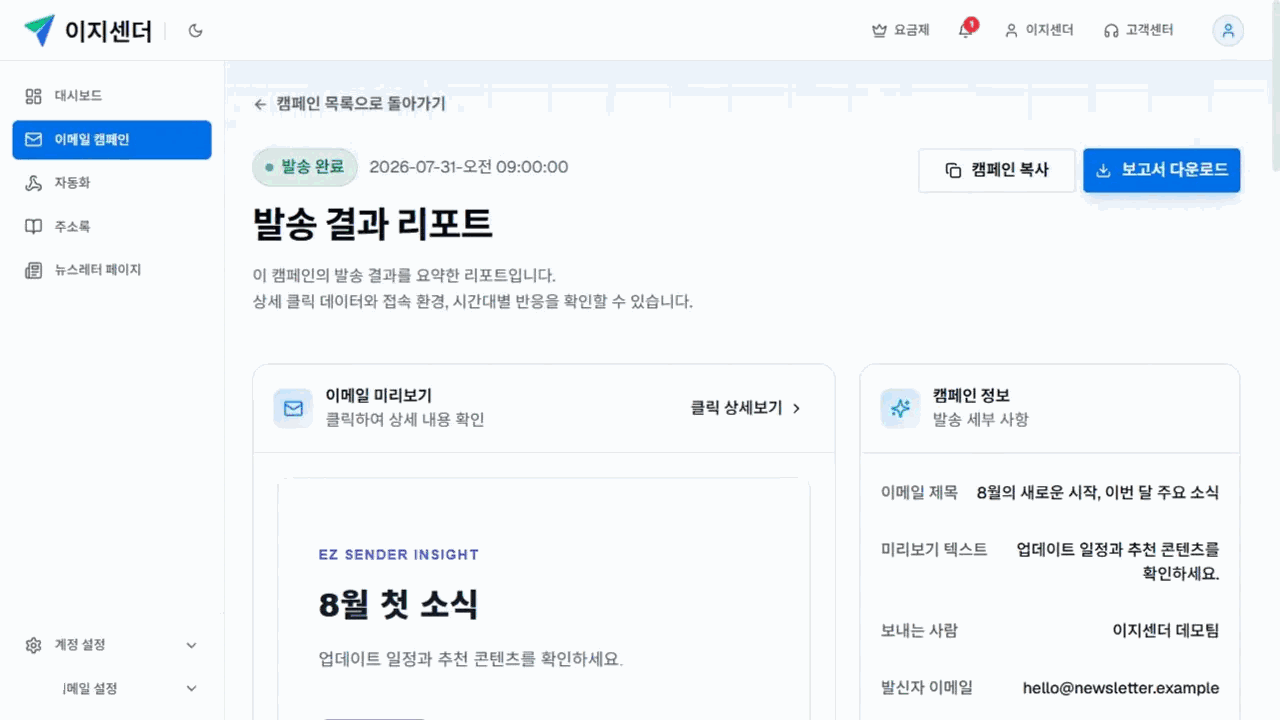Open 자동화 sidebar item

pos(112,183)
